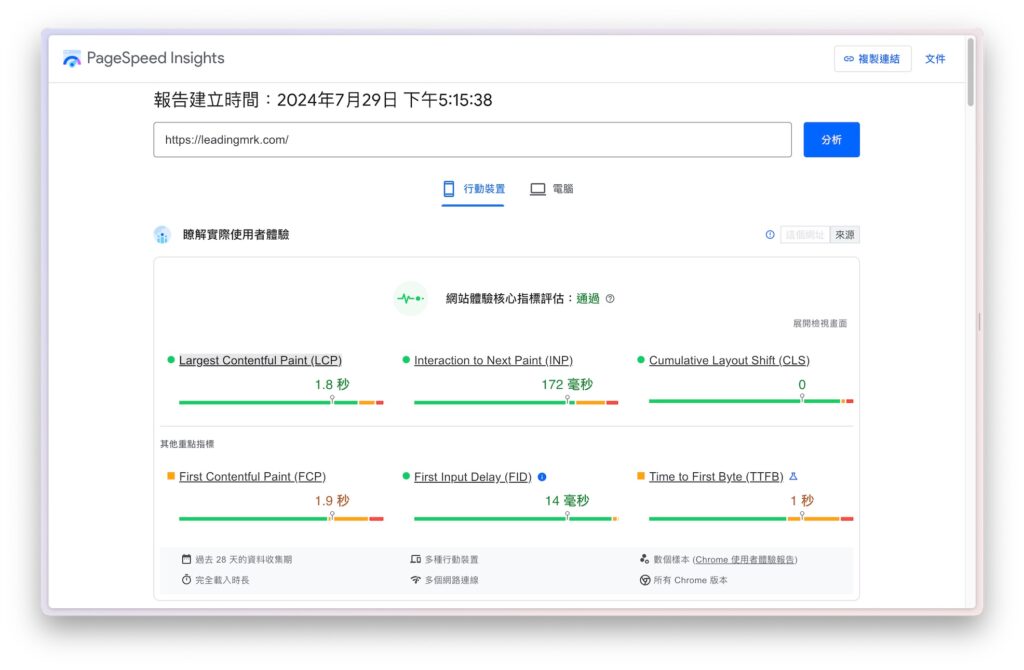This screenshot has width=1024, height=670.
Task: Click the FID distribution bar
Action: coord(516,518)
